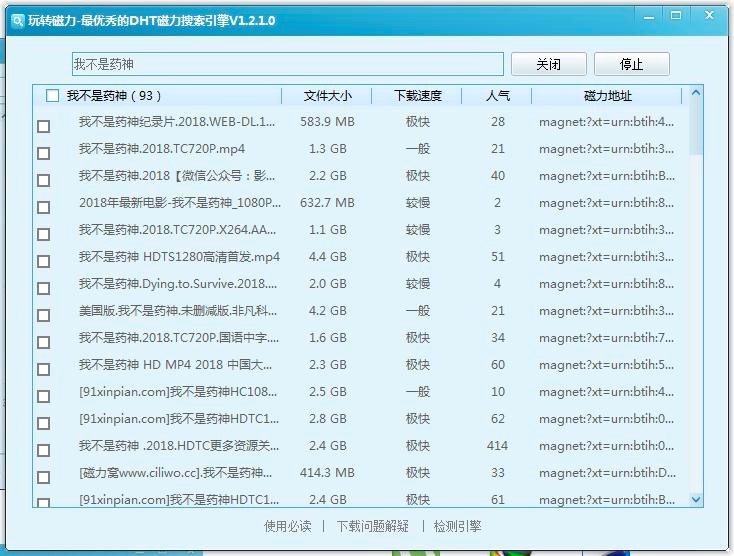Select file name 我不是药神.2018.TC720P.mp4
This screenshot has height=556, width=734.
tap(162, 149)
